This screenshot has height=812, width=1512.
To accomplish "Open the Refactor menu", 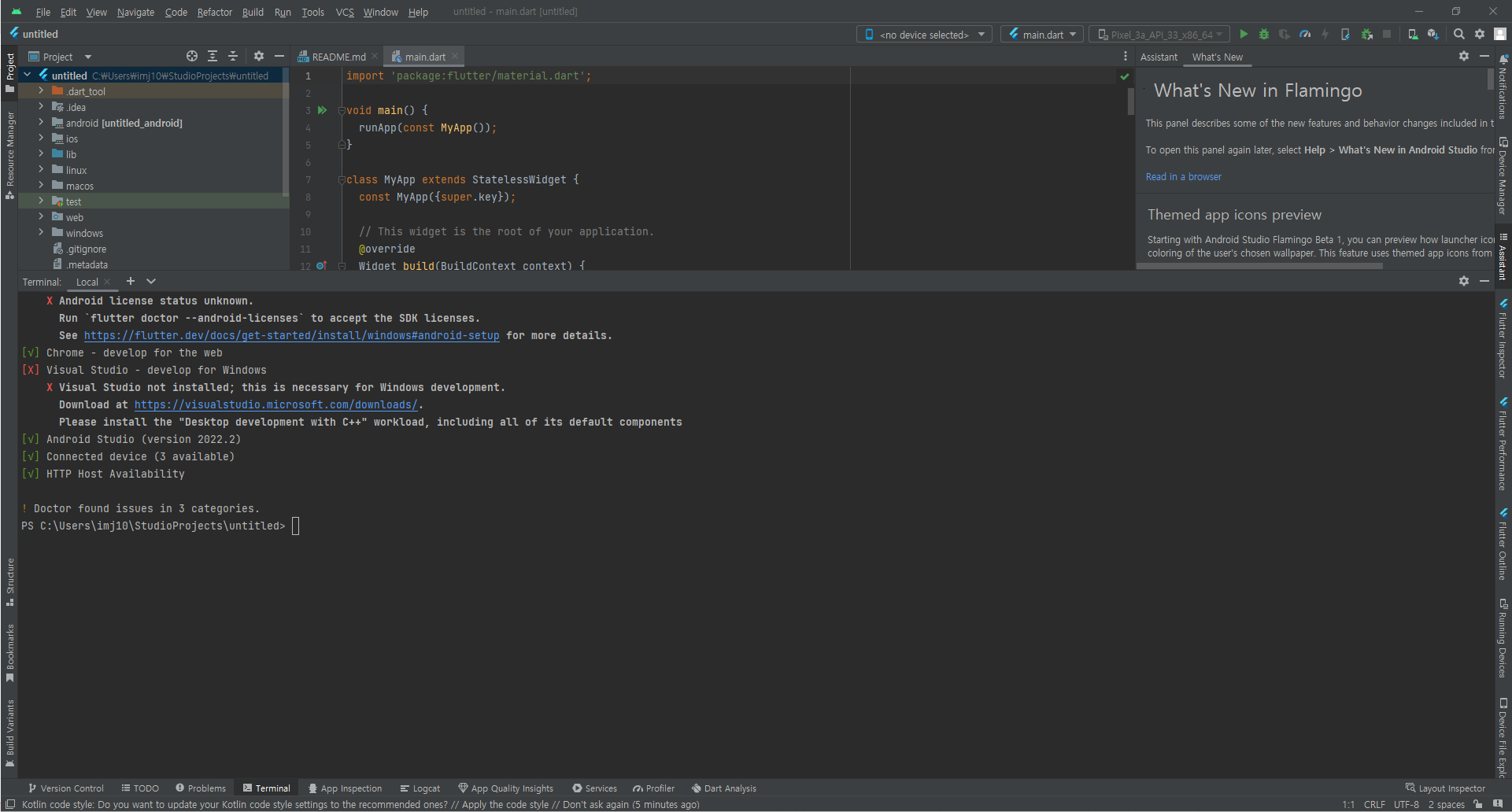I will pos(214,12).
